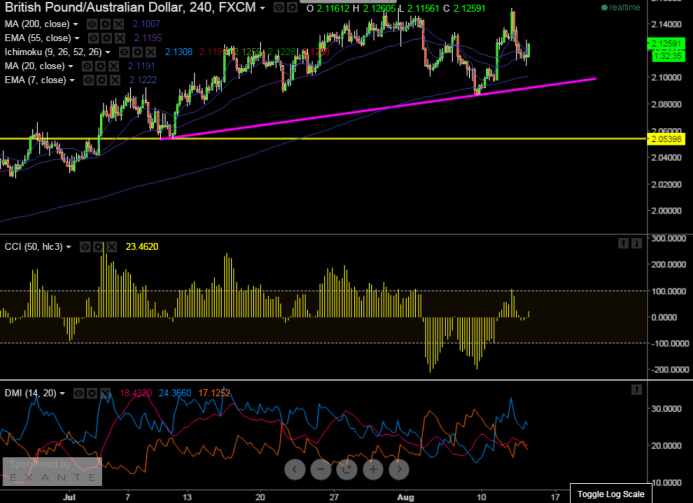Open Ichimoku indicator settings gear

coord(137,52)
